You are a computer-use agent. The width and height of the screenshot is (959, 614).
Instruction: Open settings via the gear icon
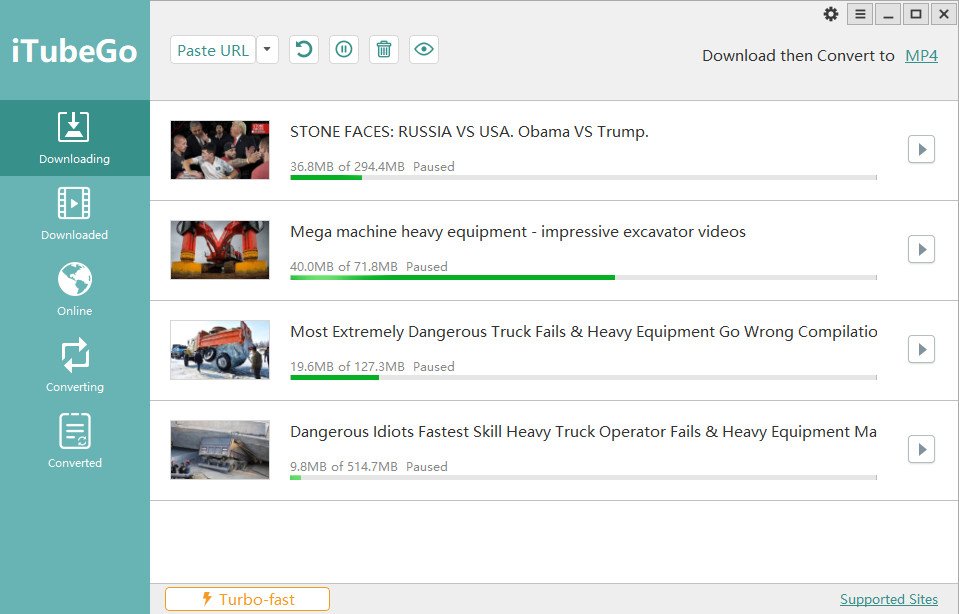click(x=831, y=14)
